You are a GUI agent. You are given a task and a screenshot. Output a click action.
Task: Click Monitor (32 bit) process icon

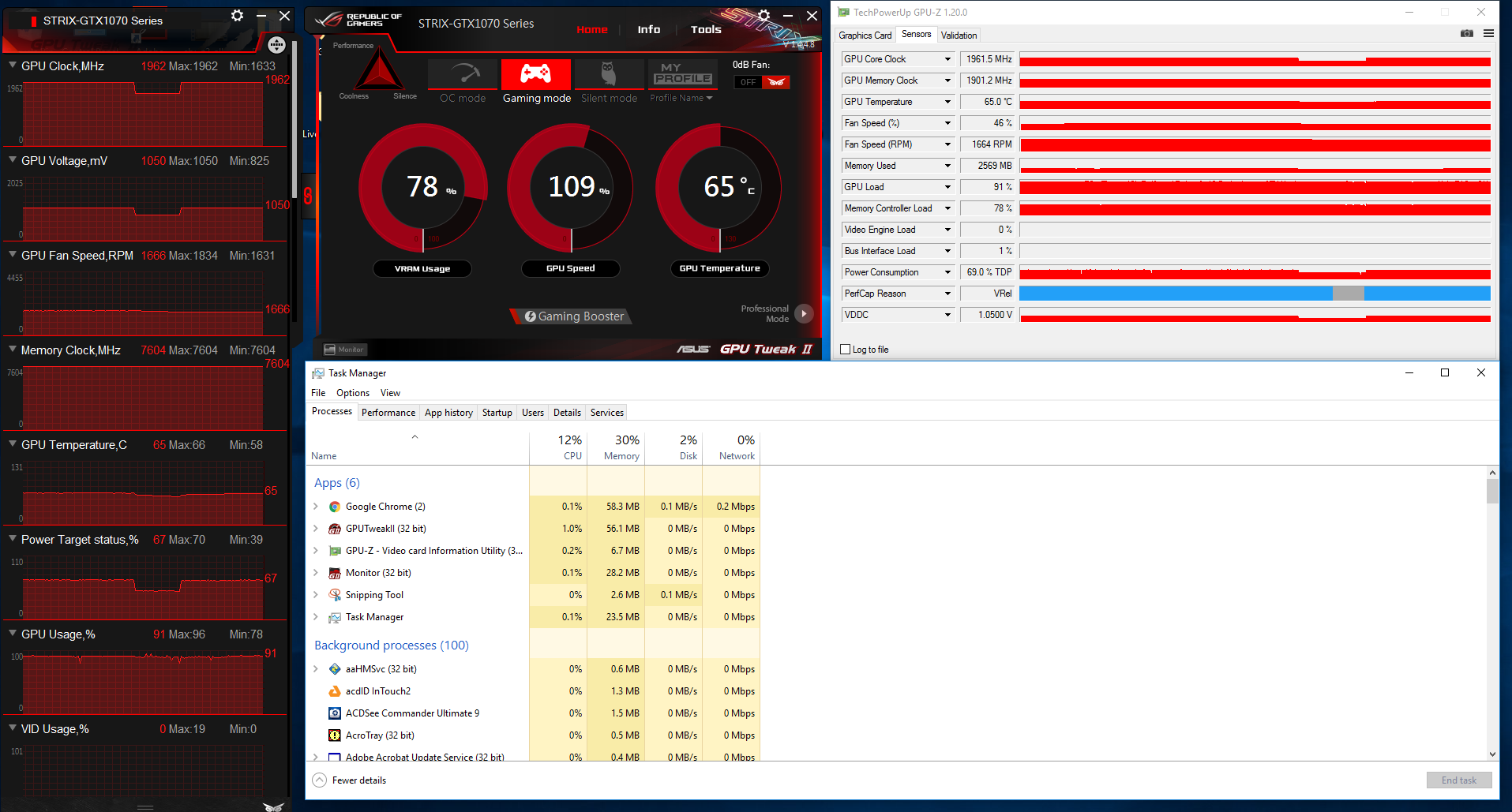point(335,573)
